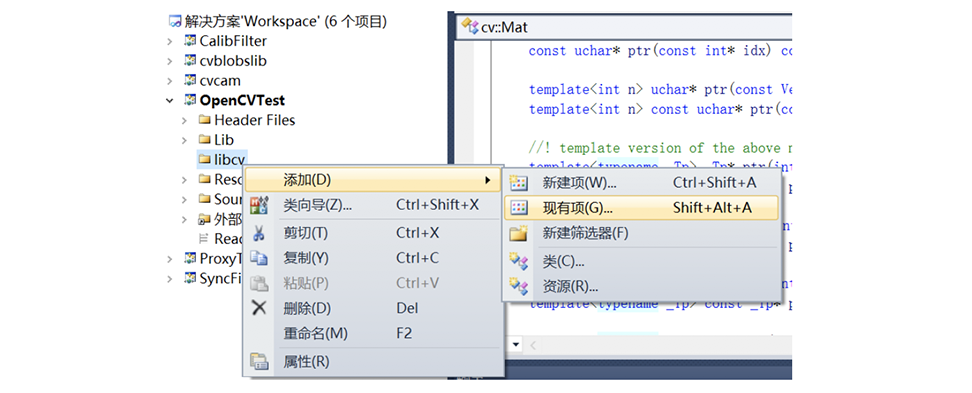Click the editor's horizontal scrollbar left arrow

pos(532,345)
